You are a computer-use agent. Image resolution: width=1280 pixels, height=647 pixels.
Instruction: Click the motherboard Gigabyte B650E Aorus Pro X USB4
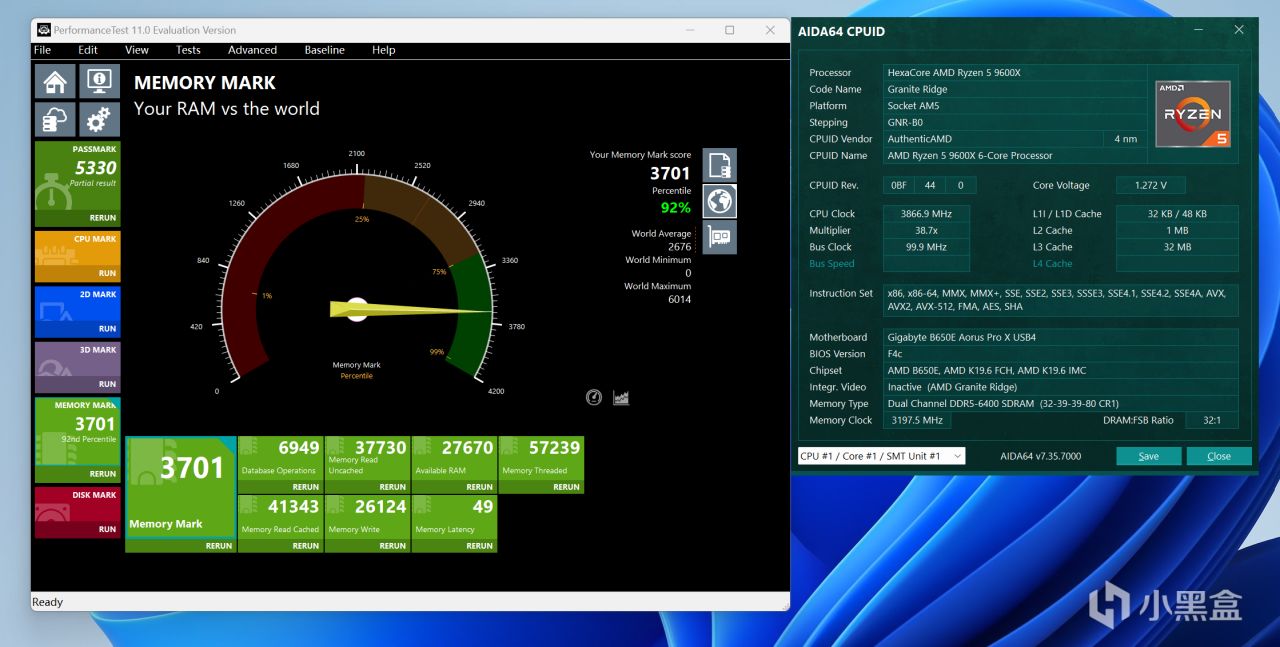pos(960,337)
